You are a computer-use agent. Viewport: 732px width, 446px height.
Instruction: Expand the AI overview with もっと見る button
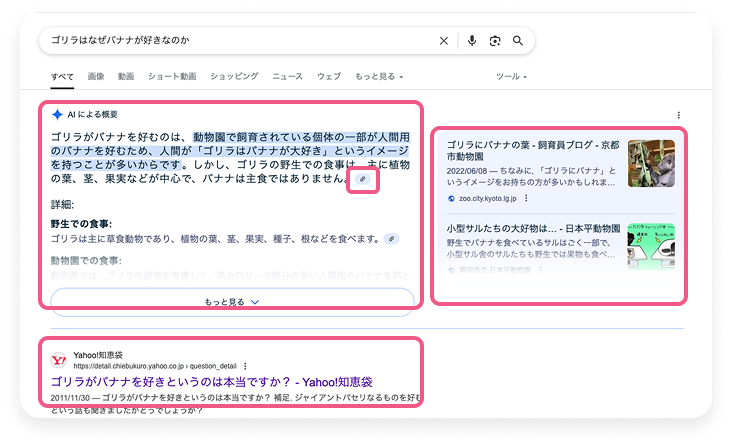(x=232, y=301)
